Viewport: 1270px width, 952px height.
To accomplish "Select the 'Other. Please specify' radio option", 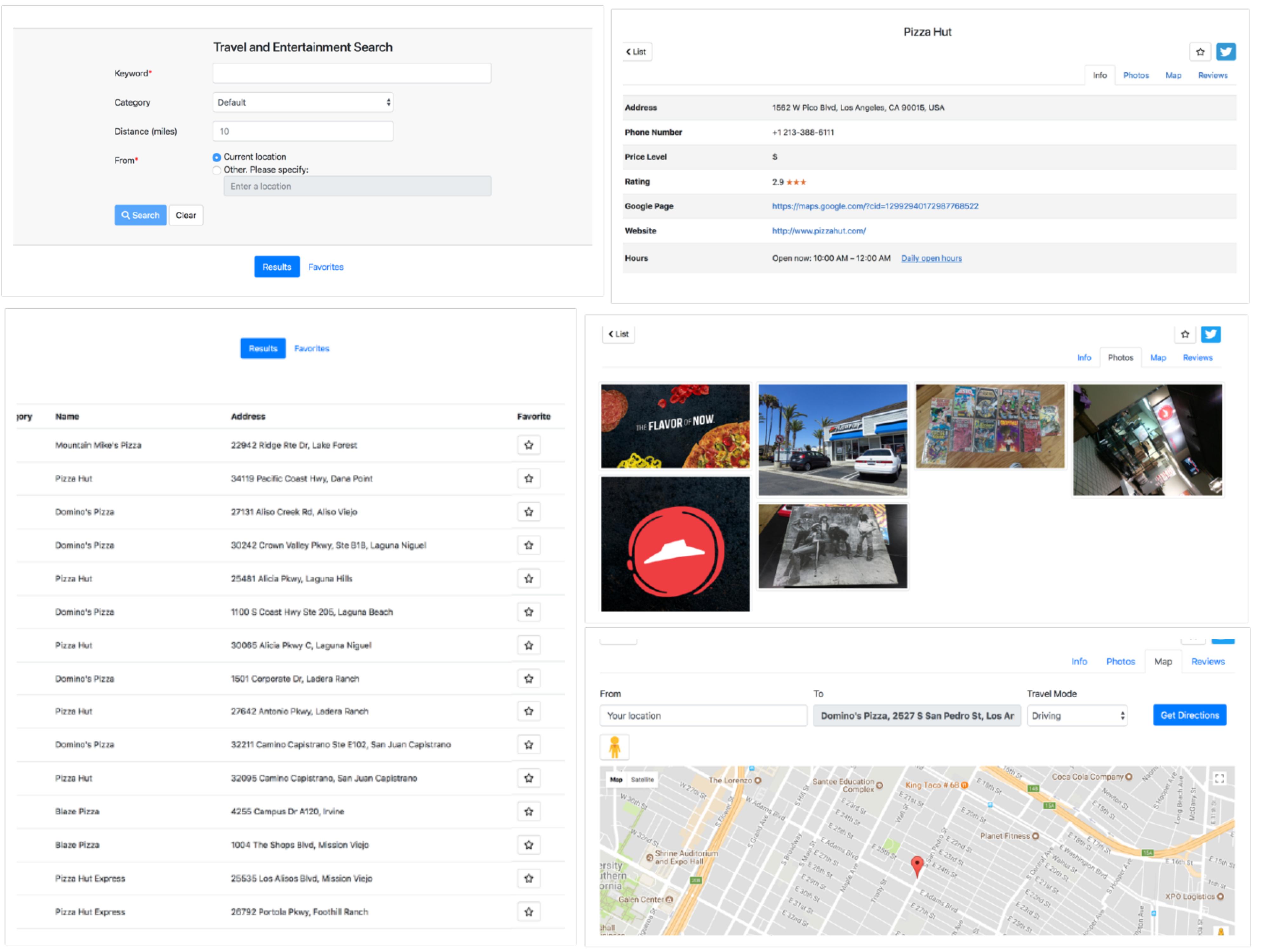I will (217, 170).
